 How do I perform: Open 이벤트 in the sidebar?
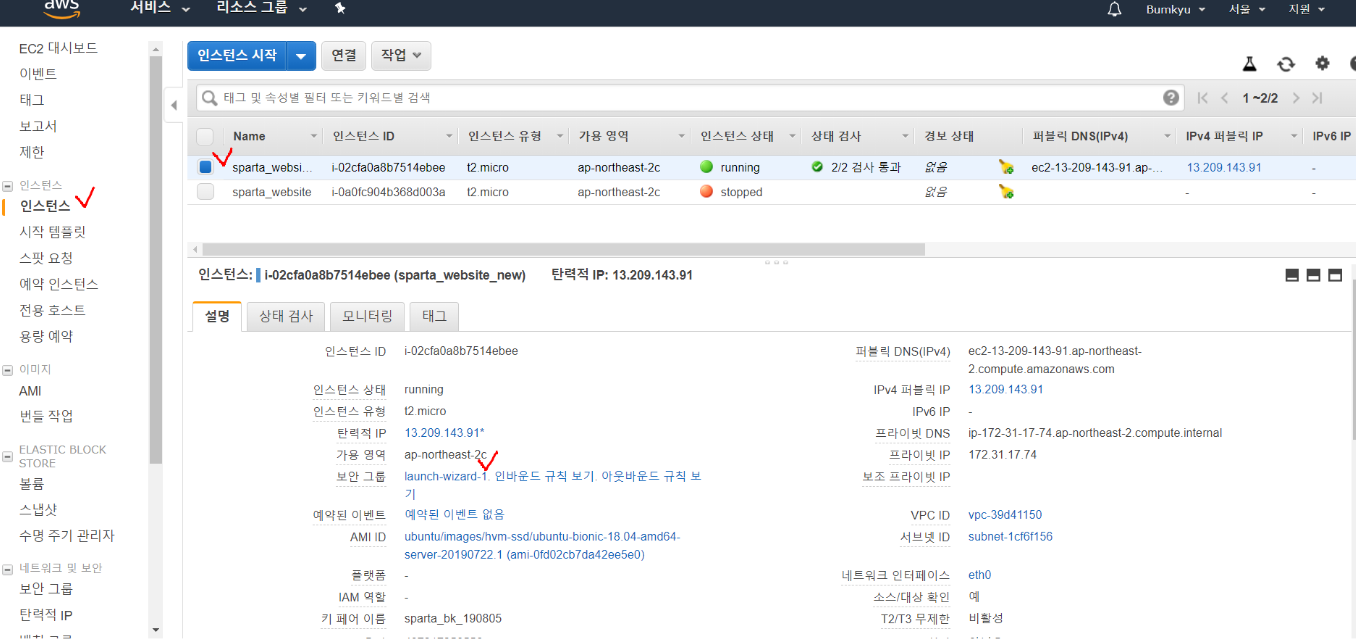[38, 74]
